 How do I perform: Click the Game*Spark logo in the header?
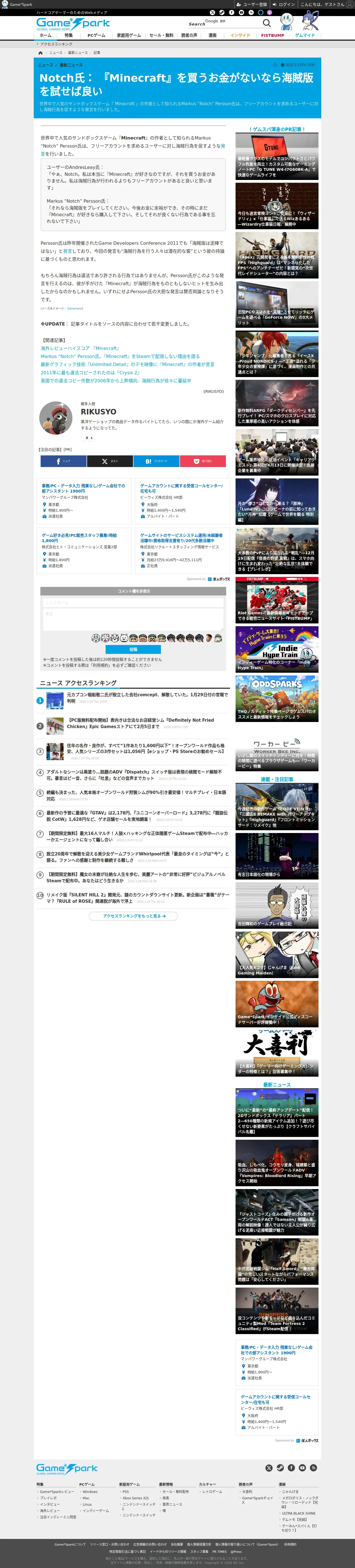[73, 24]
